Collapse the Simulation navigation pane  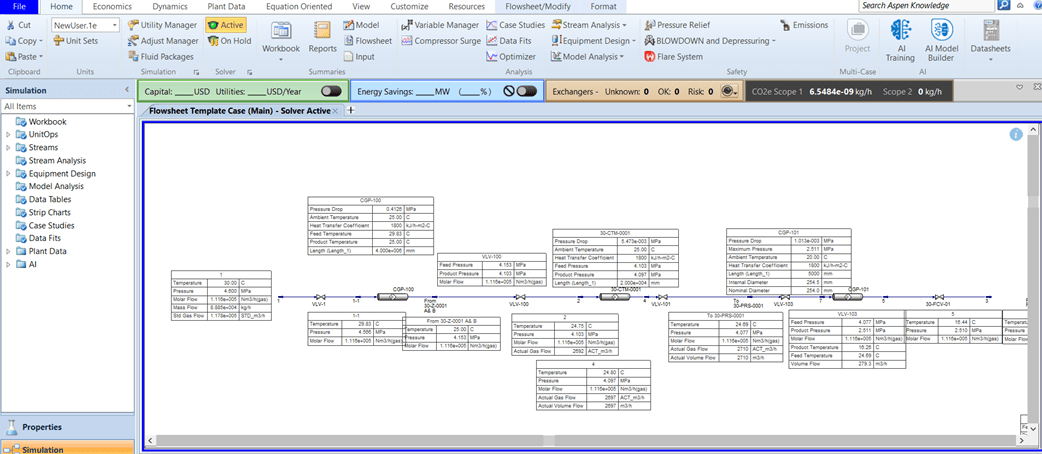pos(127,90)
